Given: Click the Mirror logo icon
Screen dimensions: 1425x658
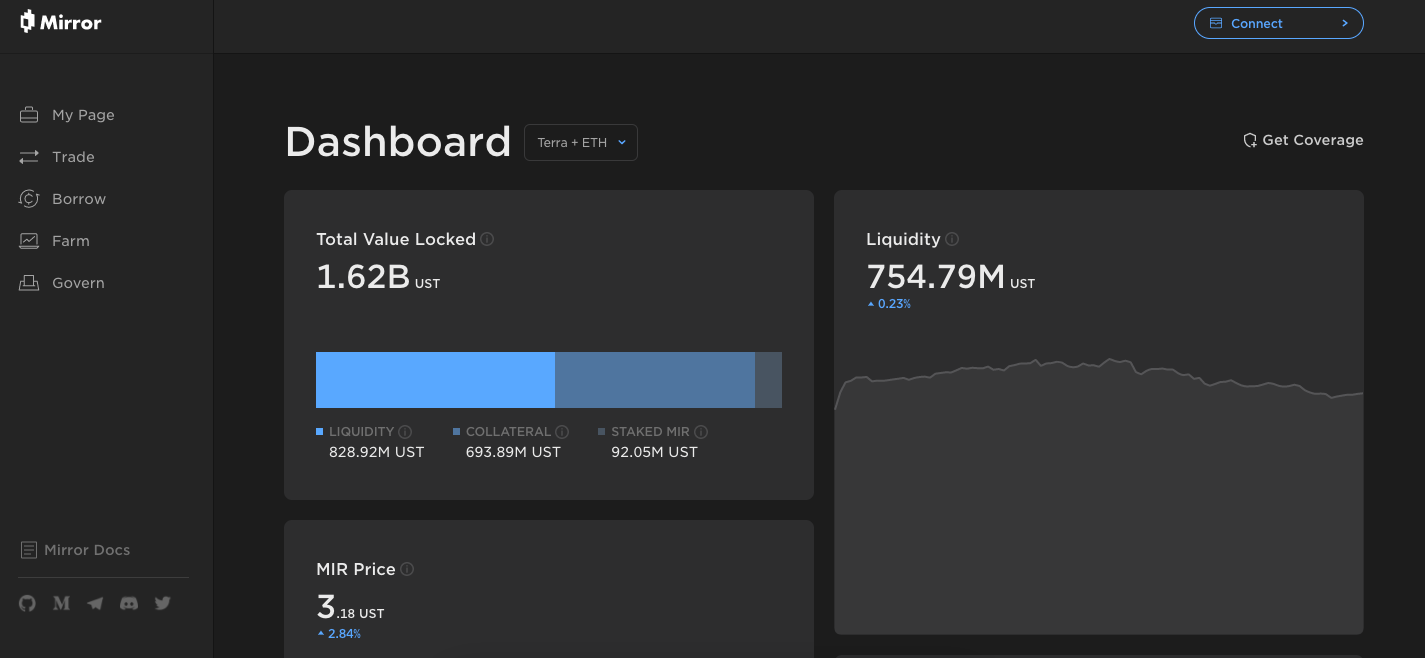Looking at the screenshot, I should (28, 21).
